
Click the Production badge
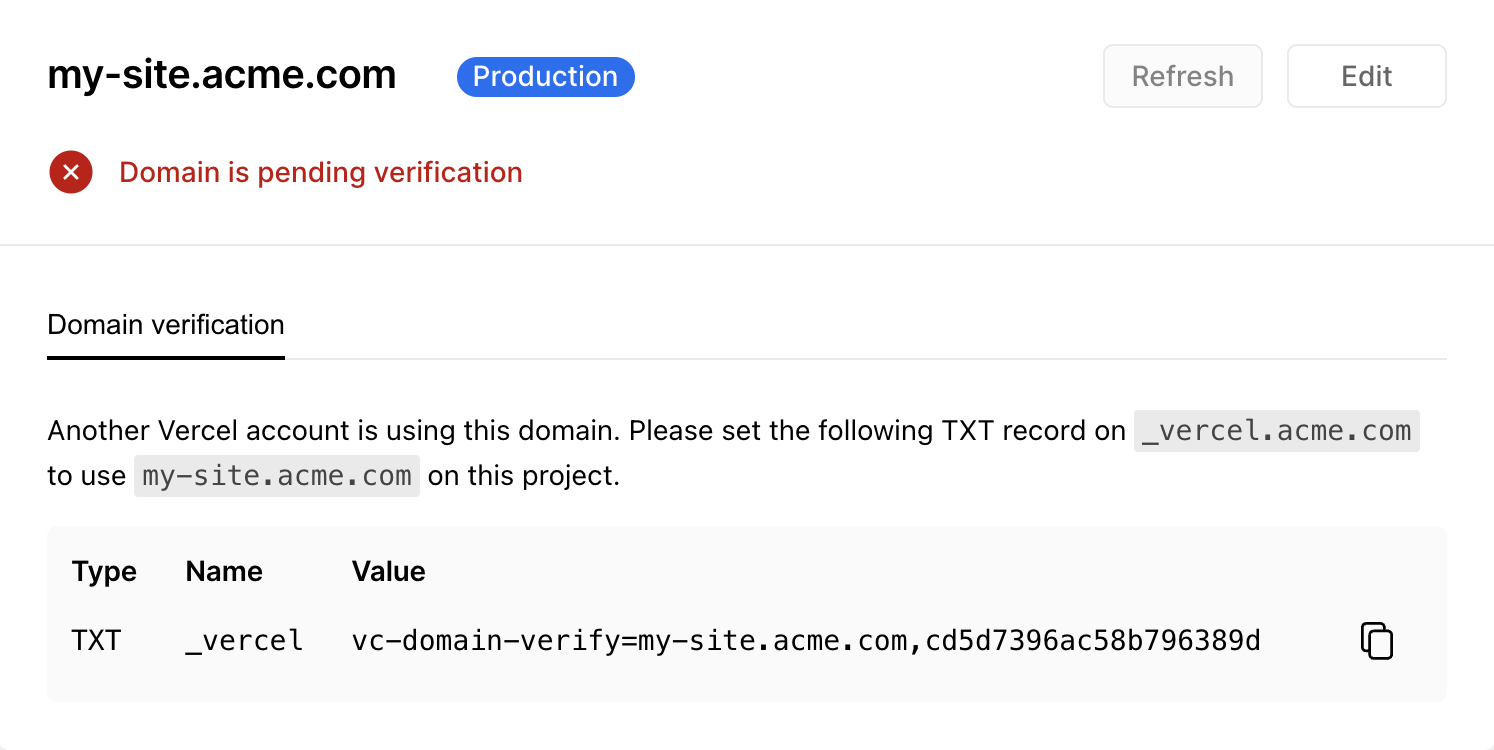click(546, 77)
